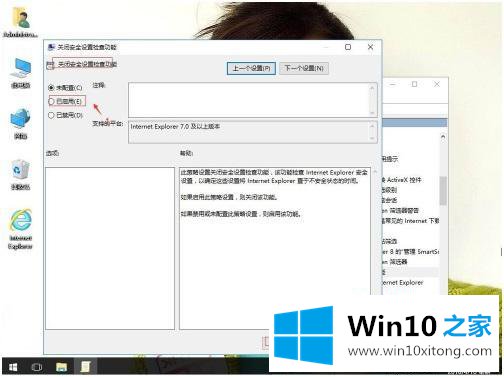Open the Start menu on the taskbar
Viewport: 504px width, 377px height.
13,367
